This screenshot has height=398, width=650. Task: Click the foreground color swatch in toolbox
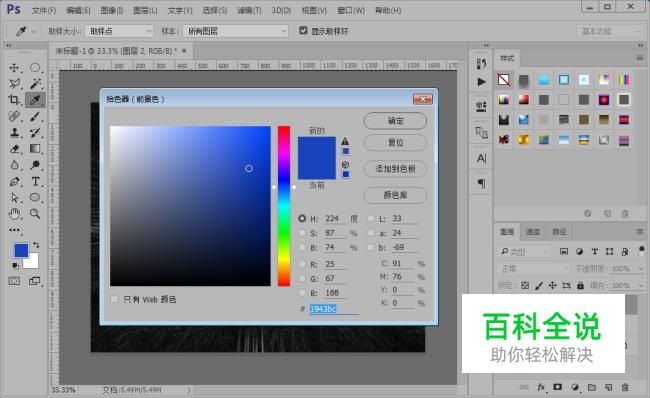21,250
